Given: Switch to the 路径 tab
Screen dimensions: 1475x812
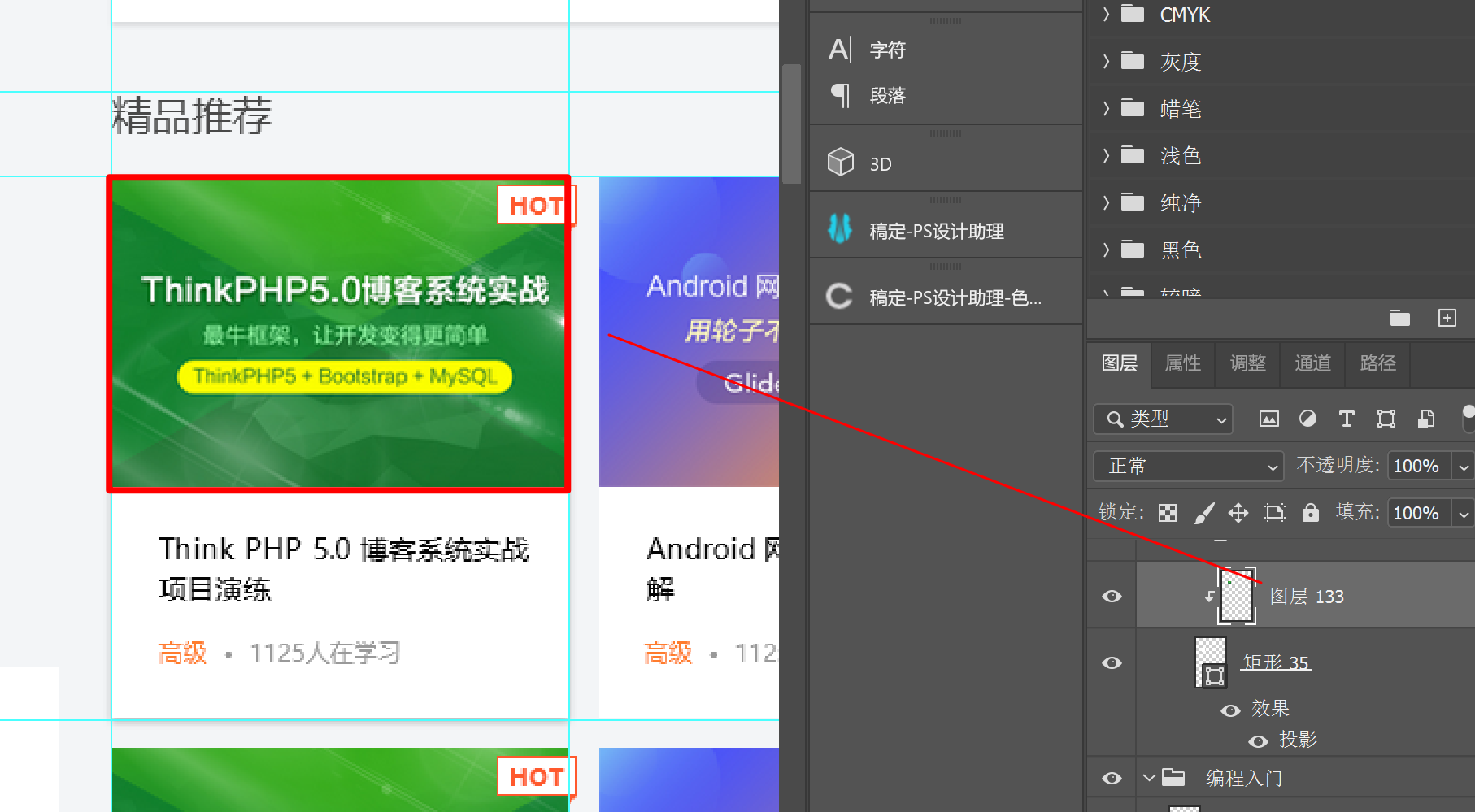Looking at the screenshot, I should (1378, 363).
